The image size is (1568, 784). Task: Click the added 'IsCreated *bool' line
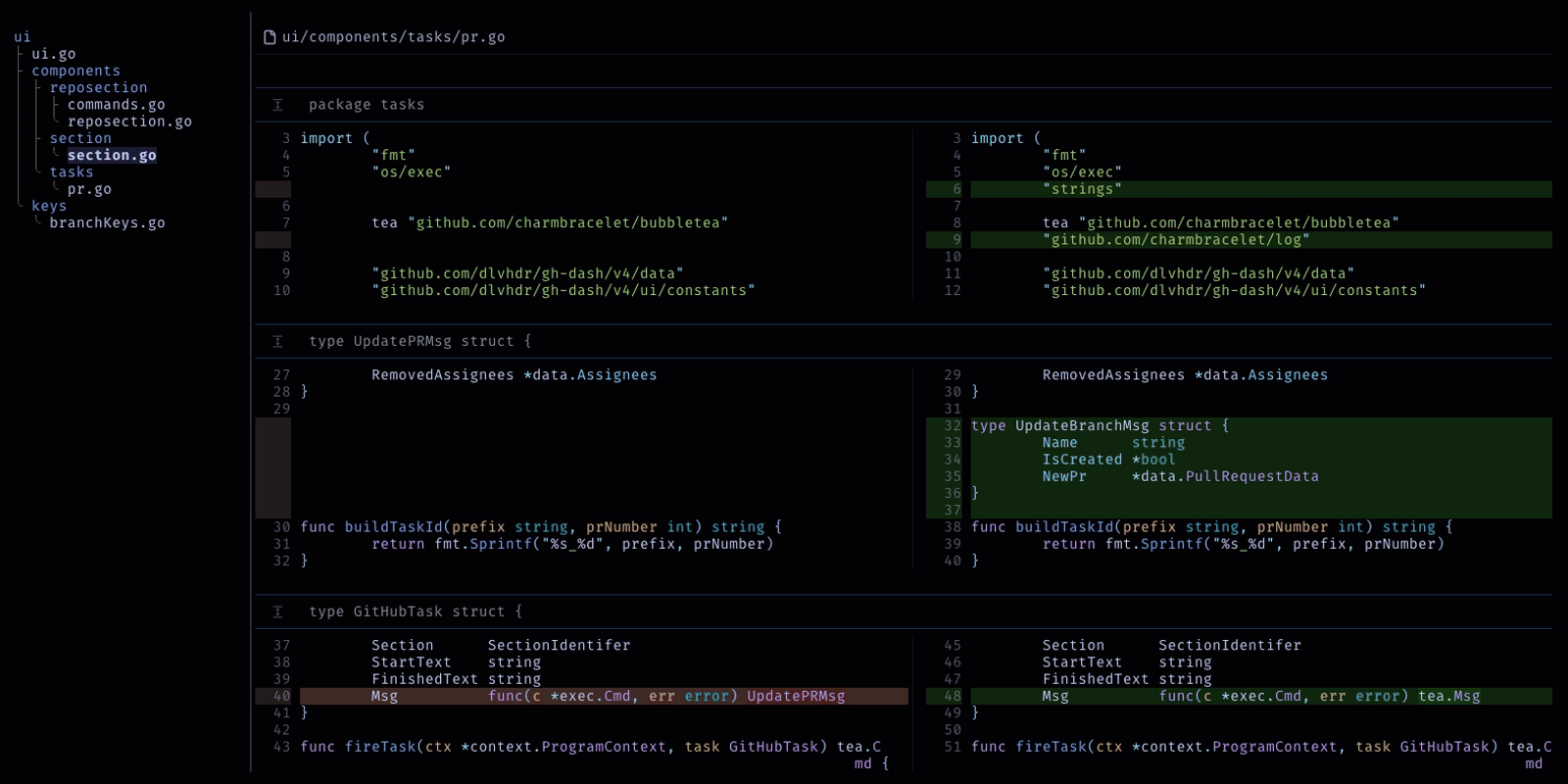(x=1239, y=460)
